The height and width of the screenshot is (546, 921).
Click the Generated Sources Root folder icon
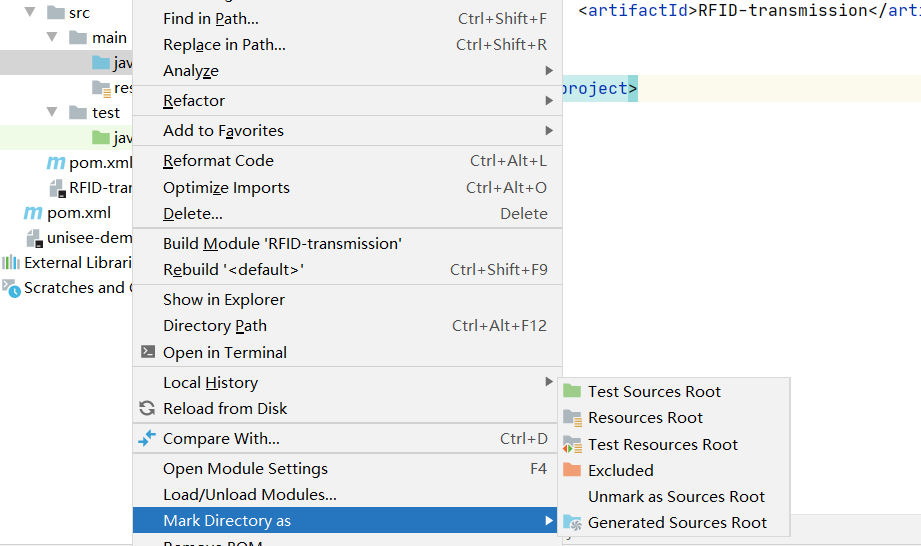(x=572, y=522)
